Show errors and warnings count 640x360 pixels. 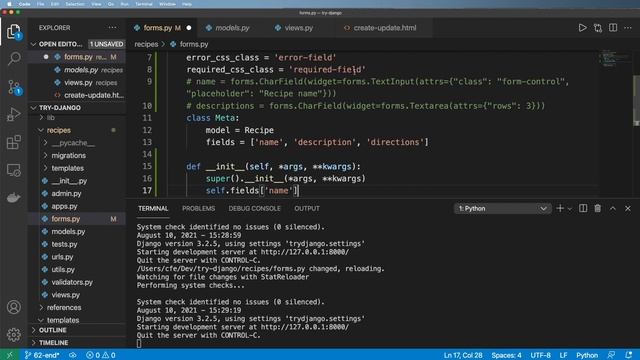(101, 355)
